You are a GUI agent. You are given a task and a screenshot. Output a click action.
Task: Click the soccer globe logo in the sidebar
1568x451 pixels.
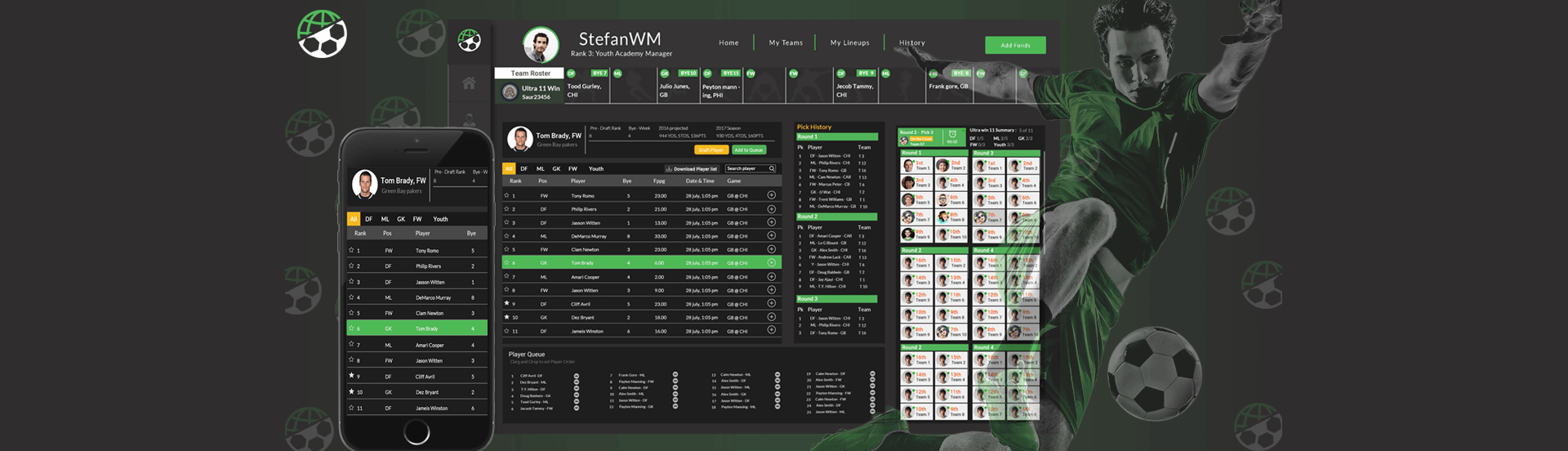(x=469, y=40)
